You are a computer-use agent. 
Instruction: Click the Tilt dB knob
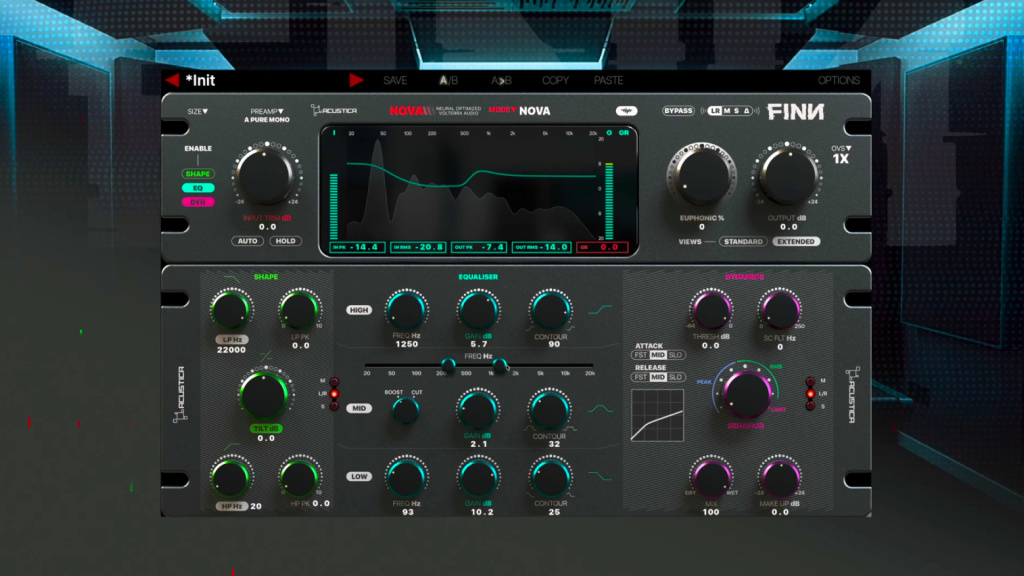tap(264, 396)
